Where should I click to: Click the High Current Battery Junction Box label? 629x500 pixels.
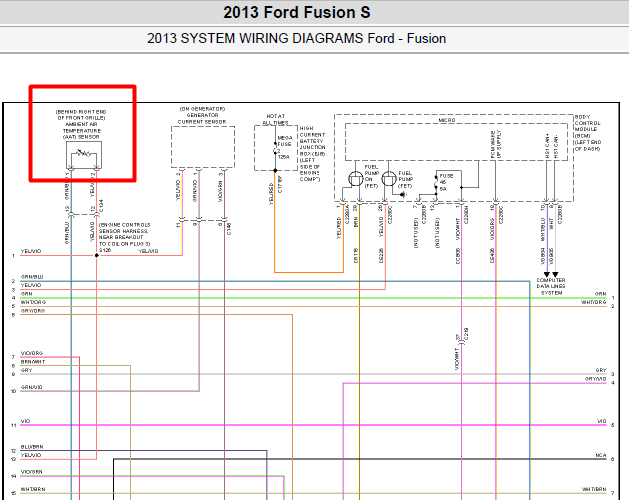(312, 154)
